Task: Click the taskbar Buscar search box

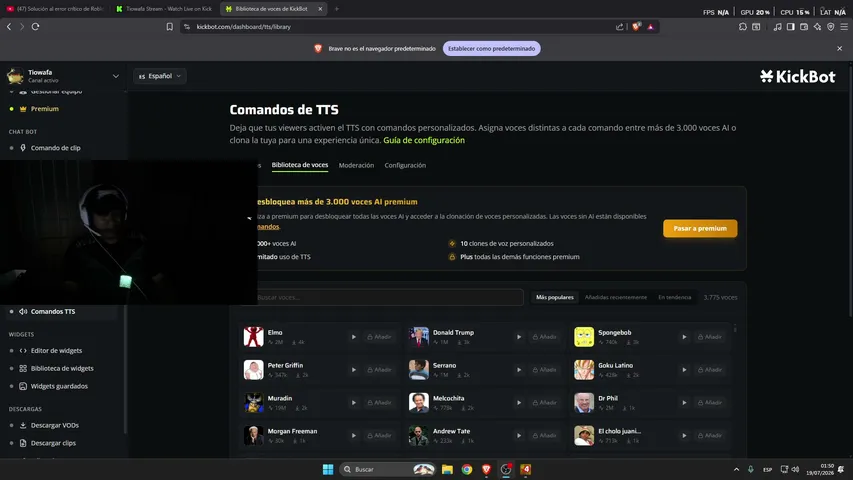Action: point(388,469)
